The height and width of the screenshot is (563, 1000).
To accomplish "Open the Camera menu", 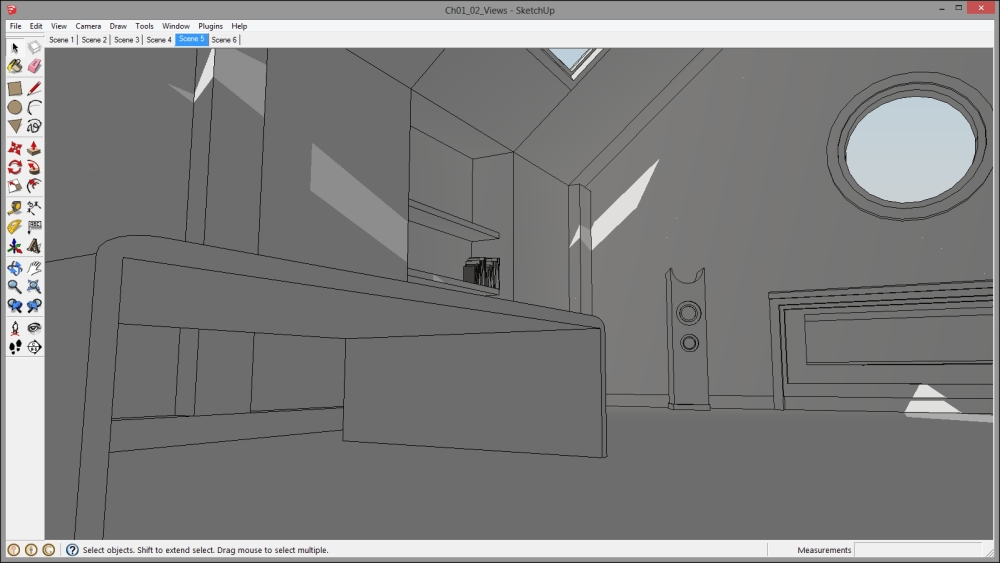I will click(x=88, y=26).
